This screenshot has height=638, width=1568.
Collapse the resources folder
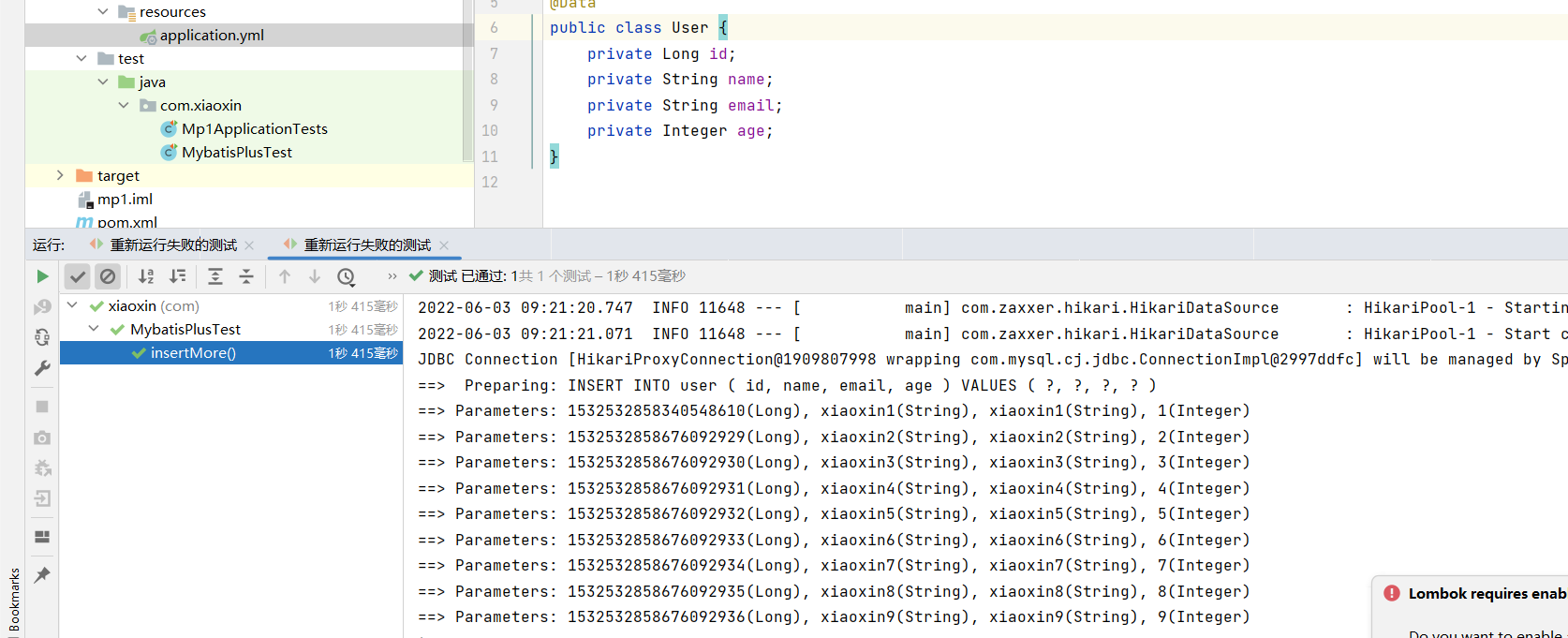click(x=103, y=12)
